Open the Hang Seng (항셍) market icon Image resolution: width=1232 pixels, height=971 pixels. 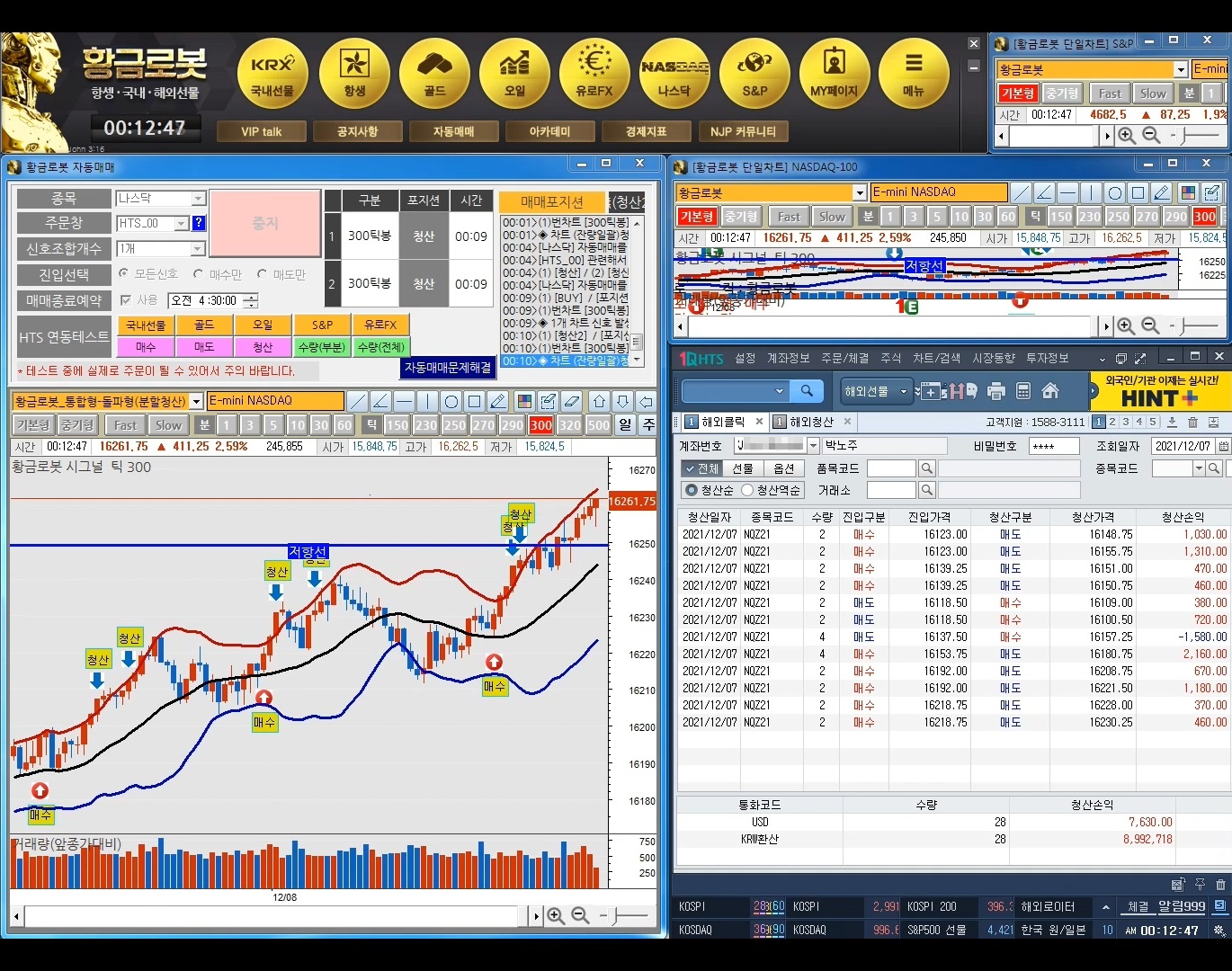point(354,74)
